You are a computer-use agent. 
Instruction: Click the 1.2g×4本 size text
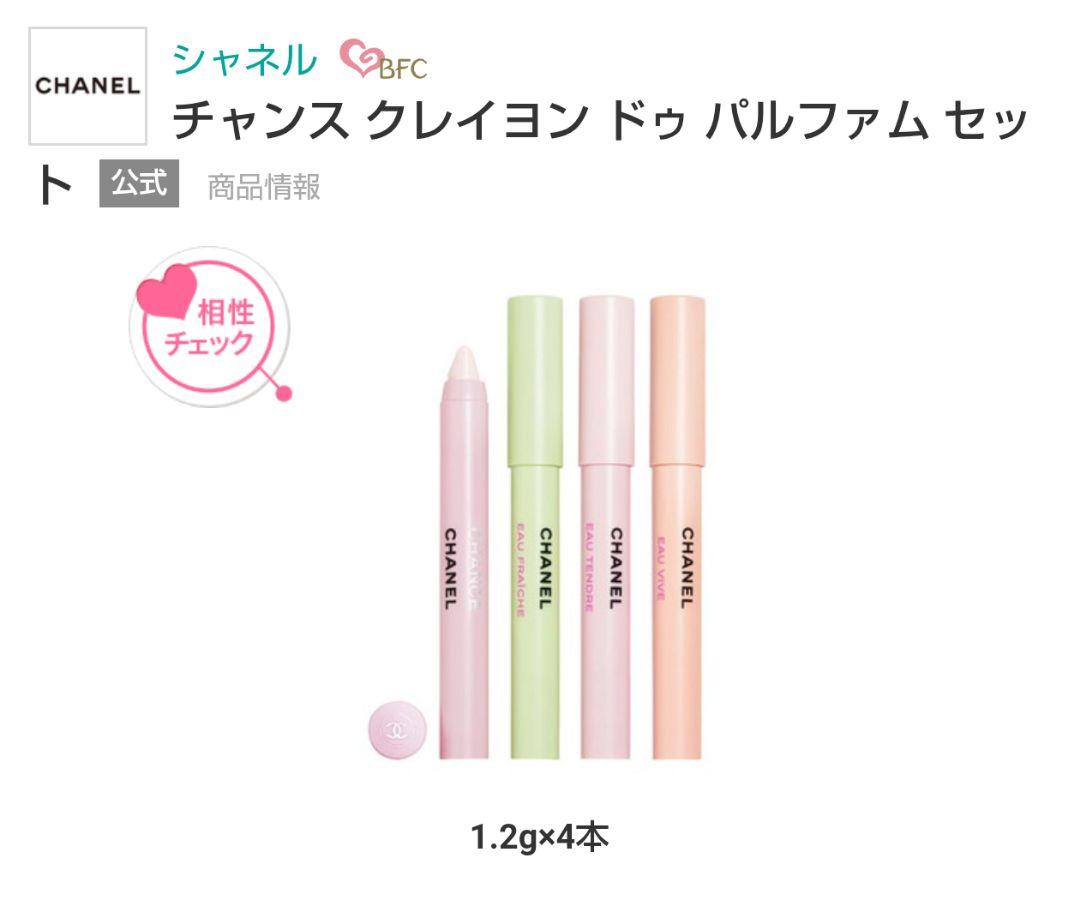tap(539, 838)
